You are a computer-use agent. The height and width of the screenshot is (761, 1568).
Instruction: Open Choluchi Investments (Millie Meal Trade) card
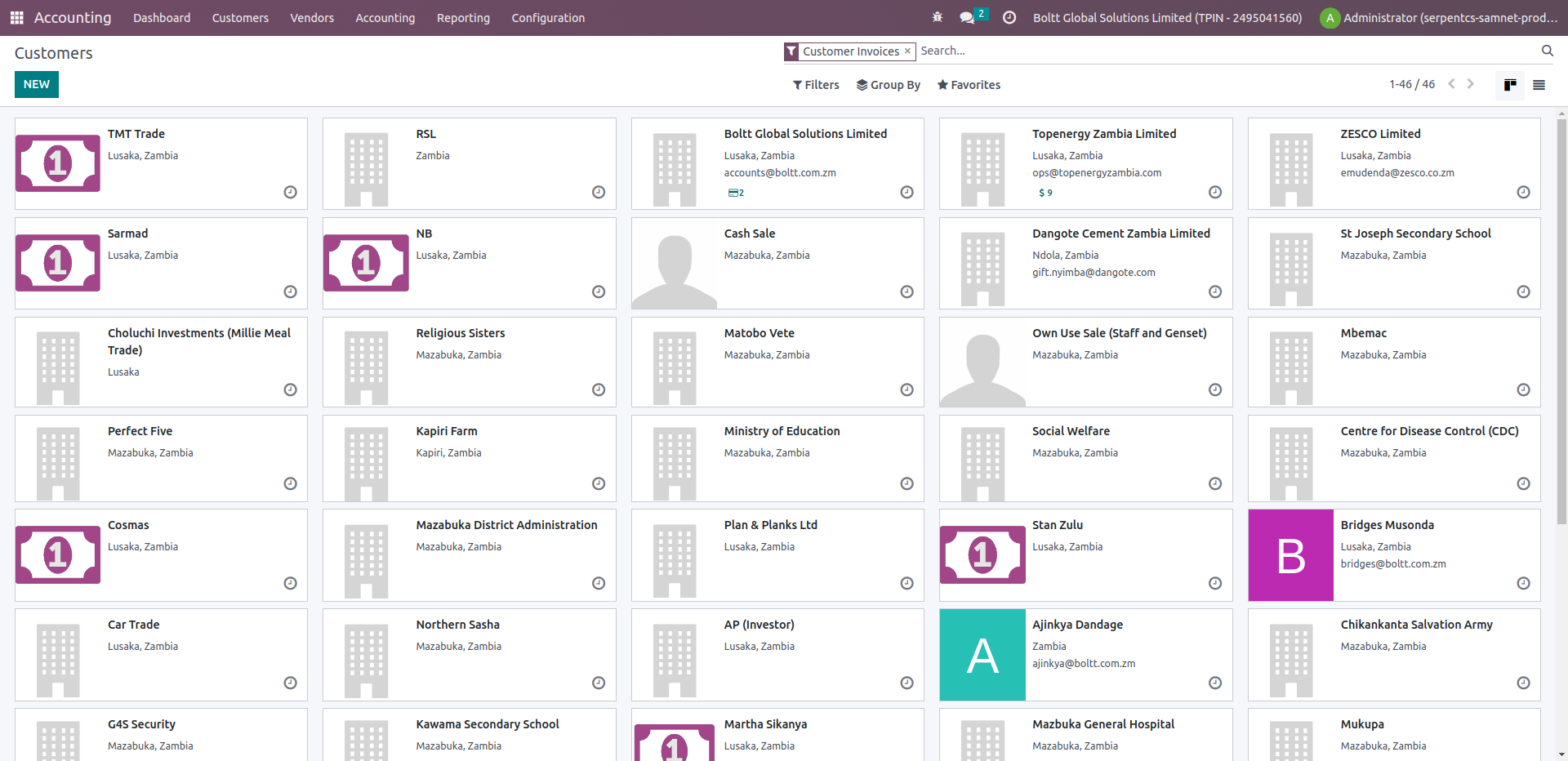pos(161,362)
